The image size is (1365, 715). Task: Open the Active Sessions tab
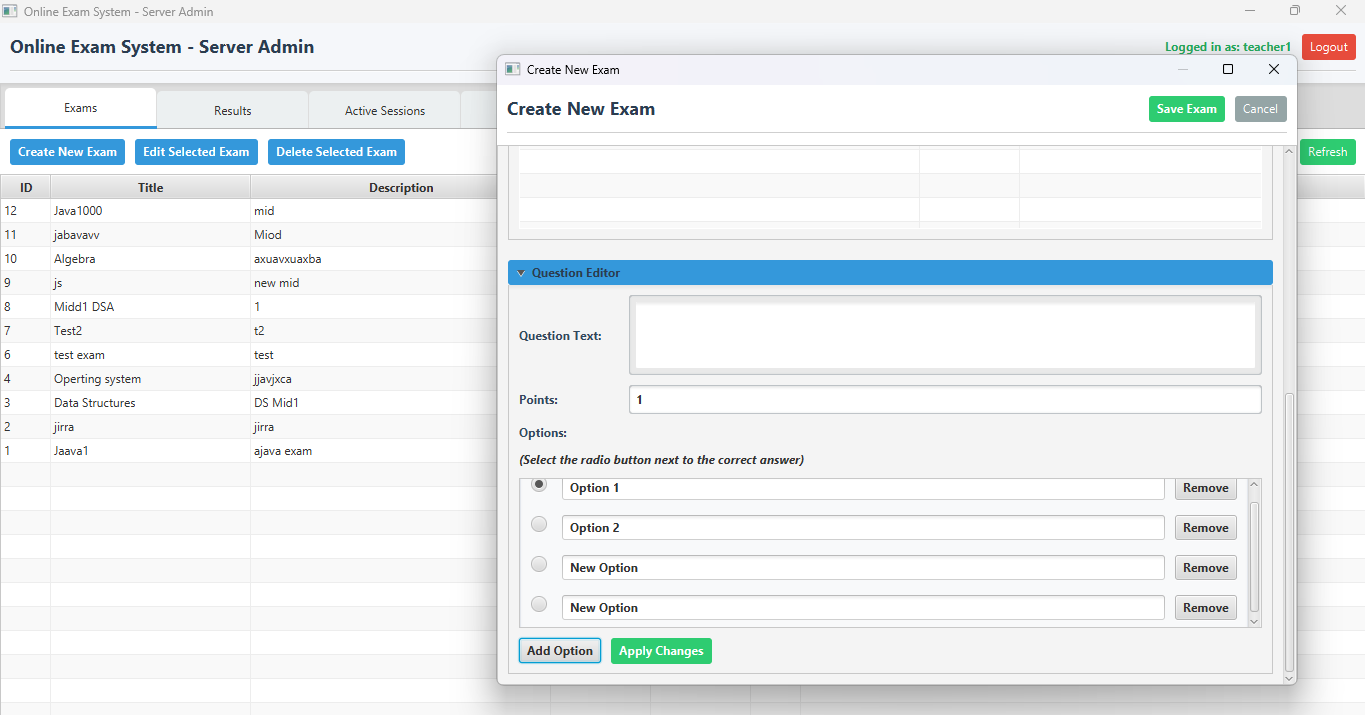[x=385, y=111]
